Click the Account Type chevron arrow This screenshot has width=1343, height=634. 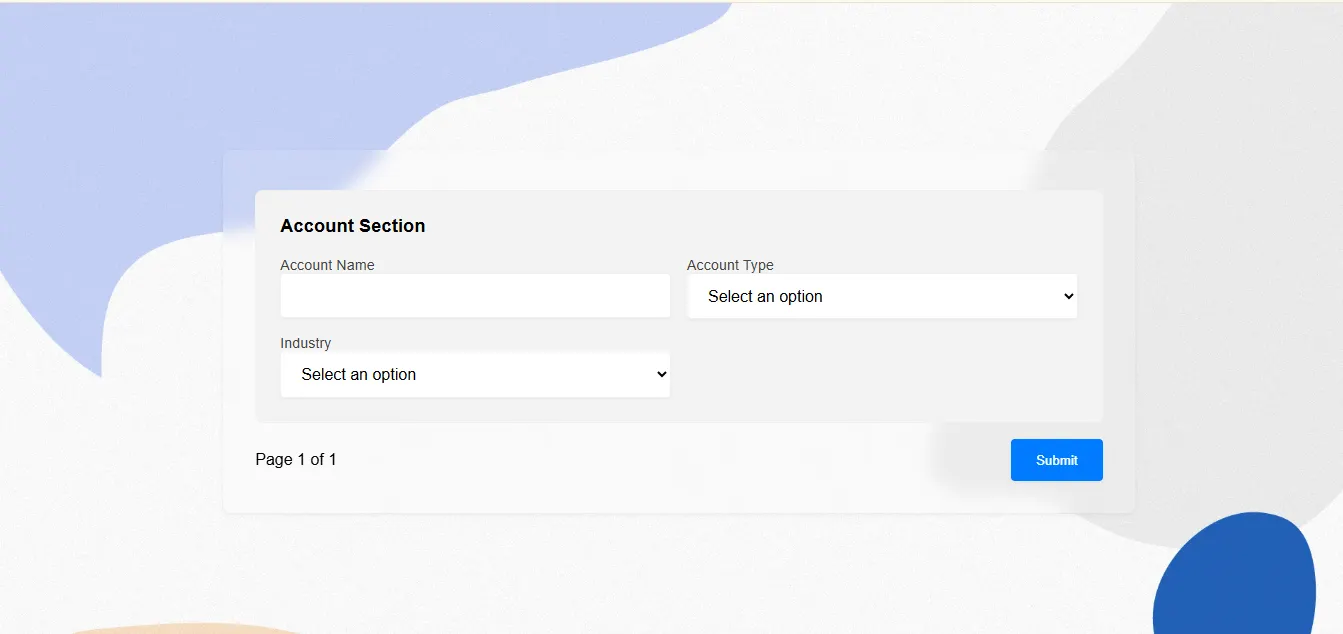point(1068,296)
